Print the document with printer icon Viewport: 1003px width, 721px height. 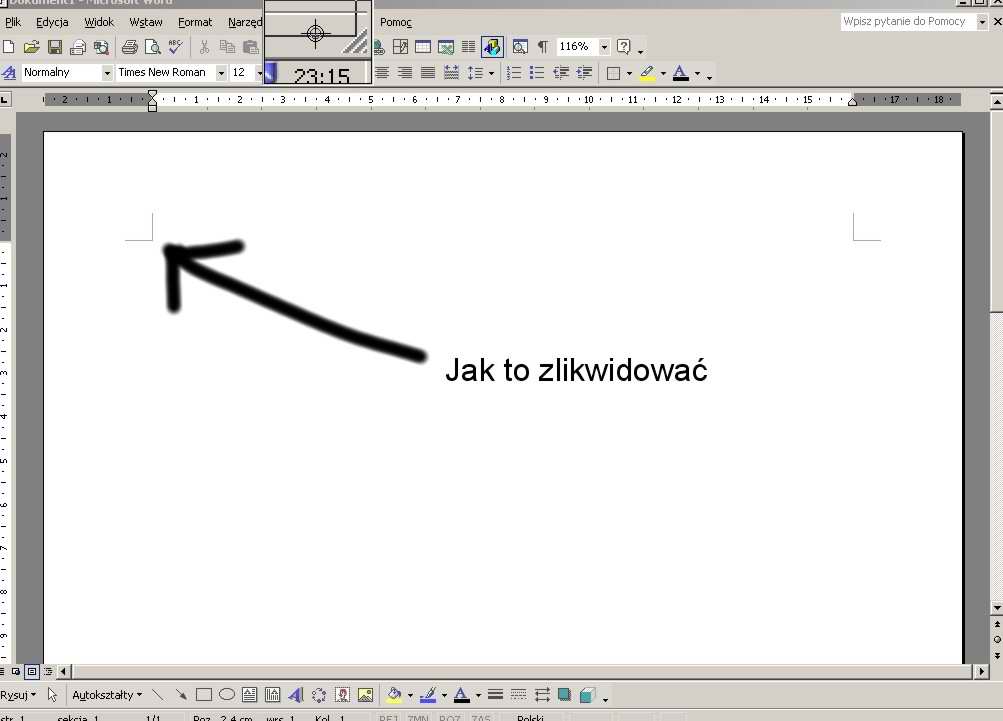coord(130,47)
